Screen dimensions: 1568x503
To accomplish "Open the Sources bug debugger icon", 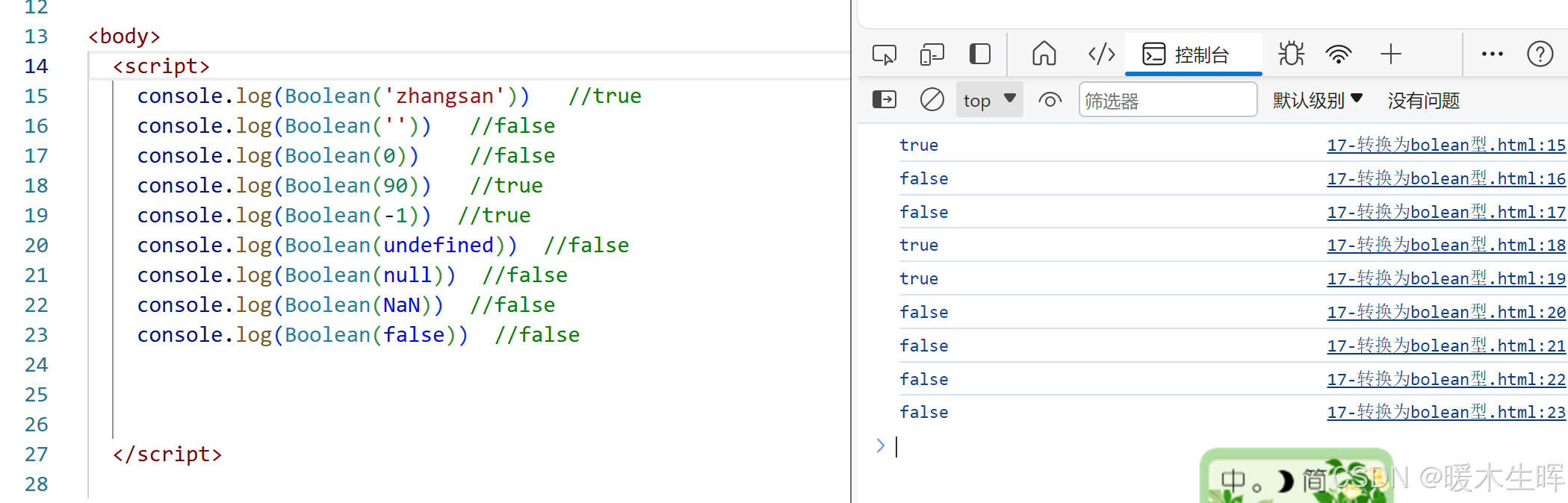I will (1291, 54).
